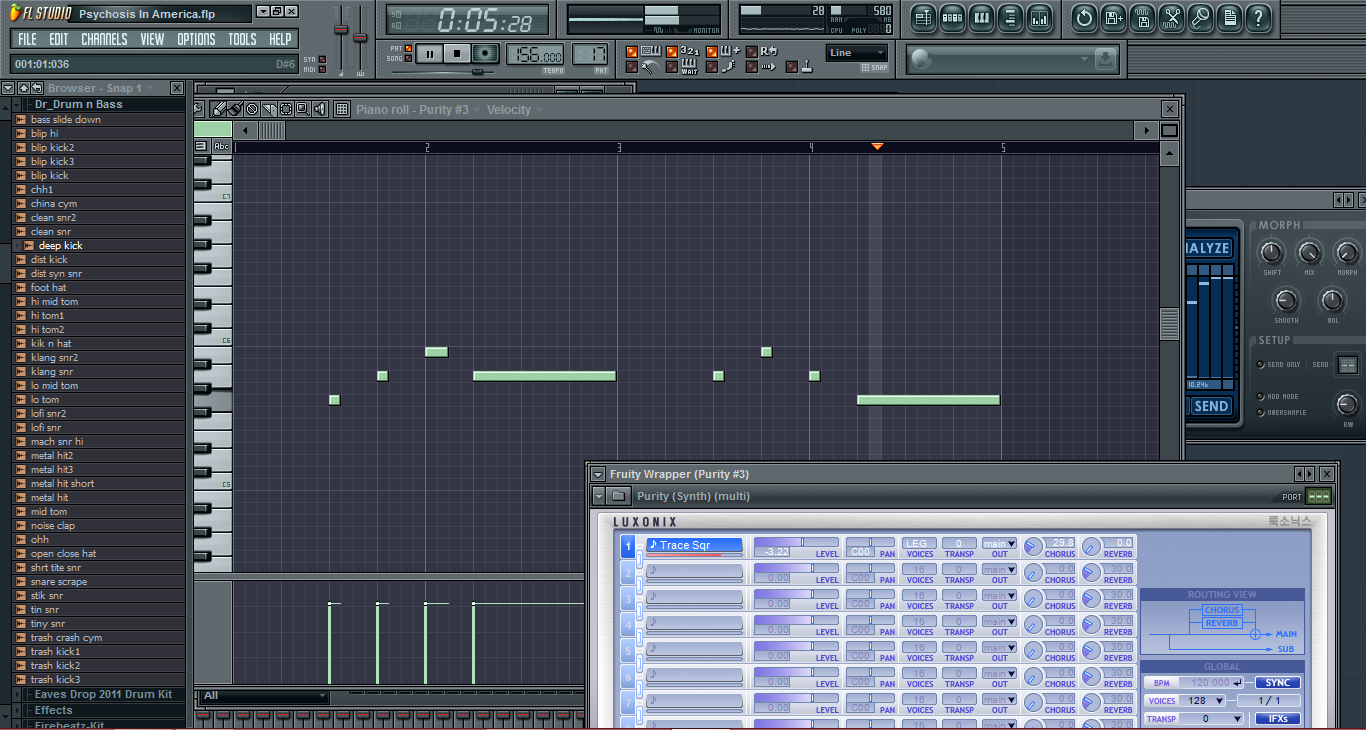Screen dimensions: 1366x730
Task: Click the Stop button in transport
Action: pyautogui.click(x=457, y=54)
